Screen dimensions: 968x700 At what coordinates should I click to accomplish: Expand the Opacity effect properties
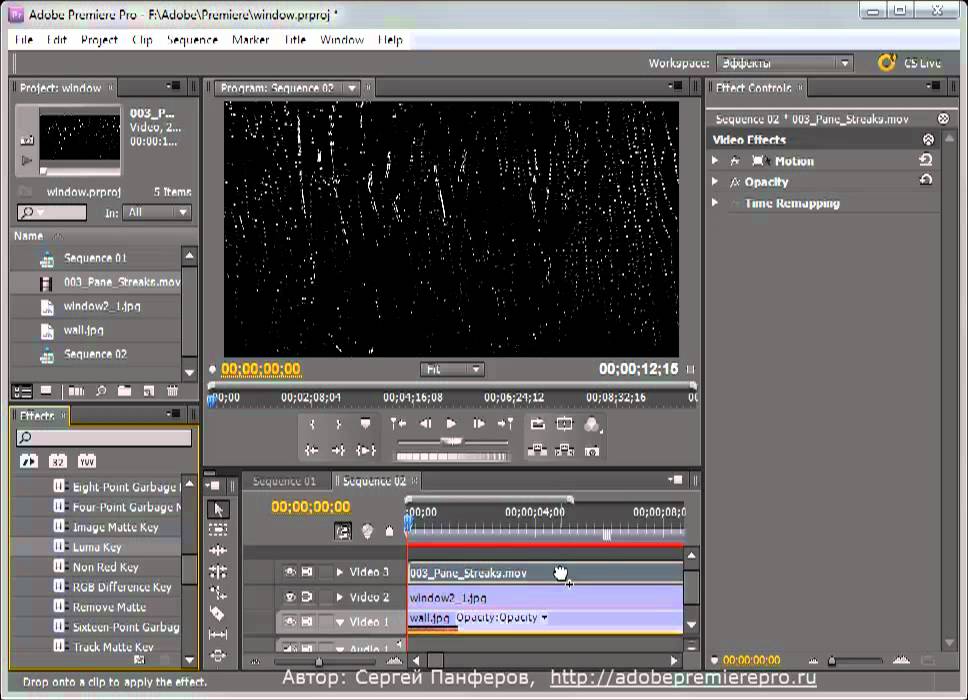point(715,181)
